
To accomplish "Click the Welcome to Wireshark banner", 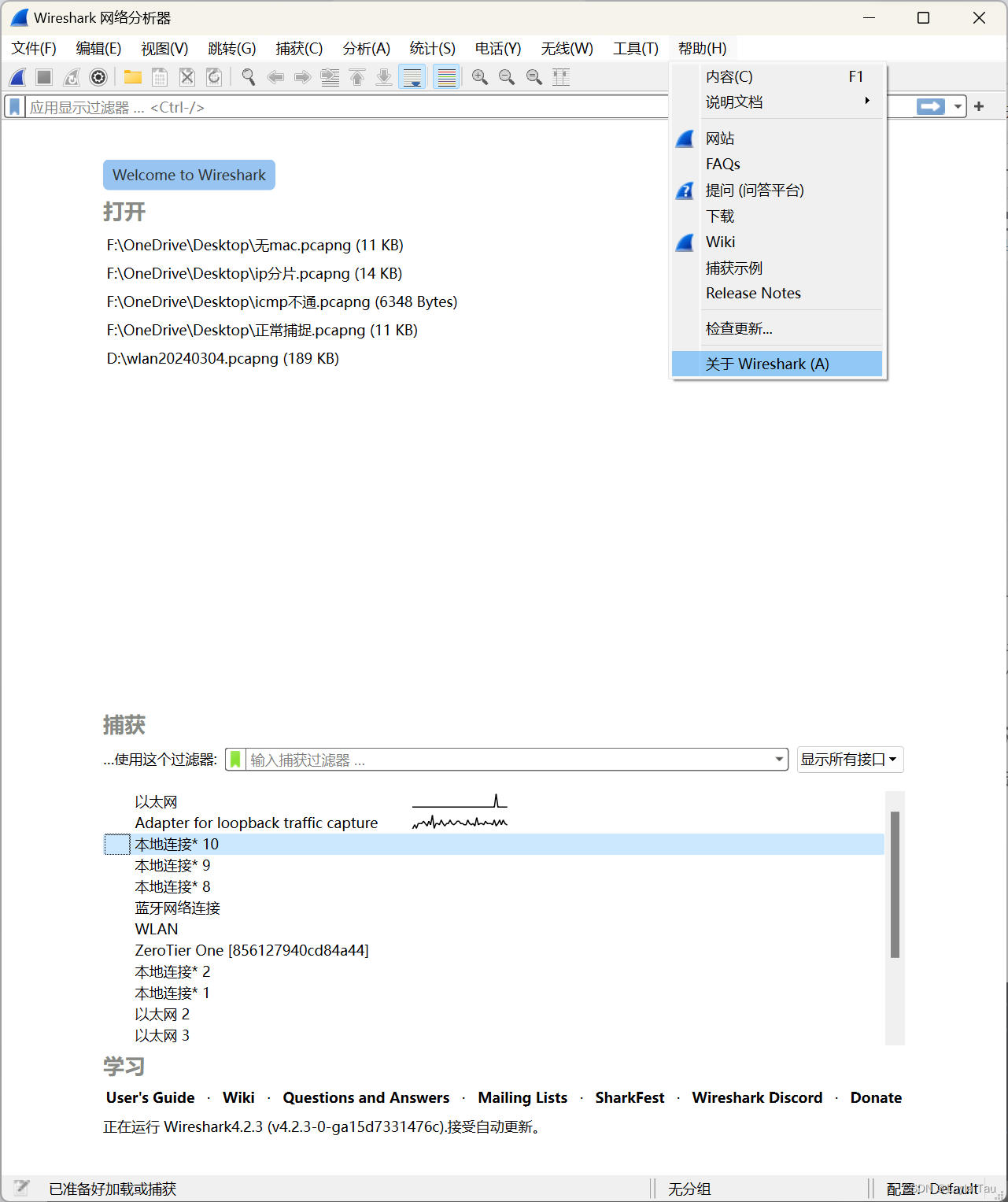I will coord(189,175).
